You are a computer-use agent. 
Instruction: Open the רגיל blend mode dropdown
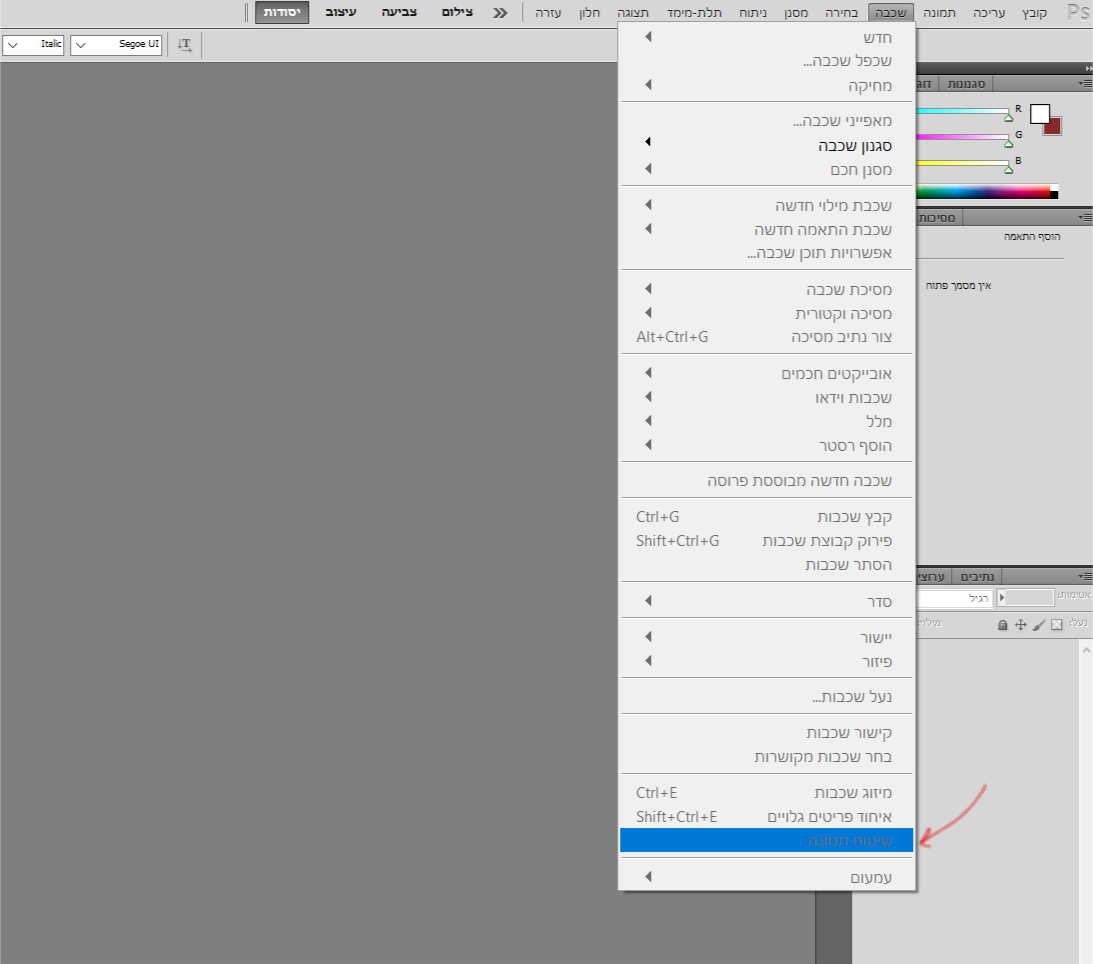956,598
